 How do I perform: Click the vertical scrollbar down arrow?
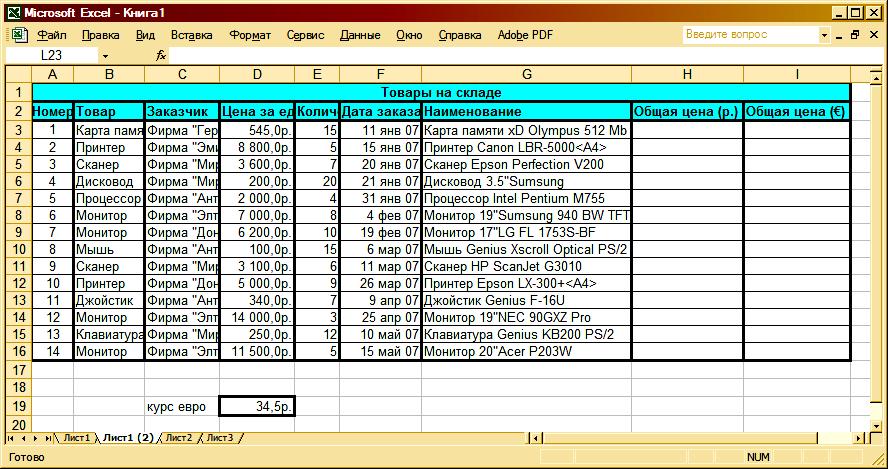[x=876, y=425]
